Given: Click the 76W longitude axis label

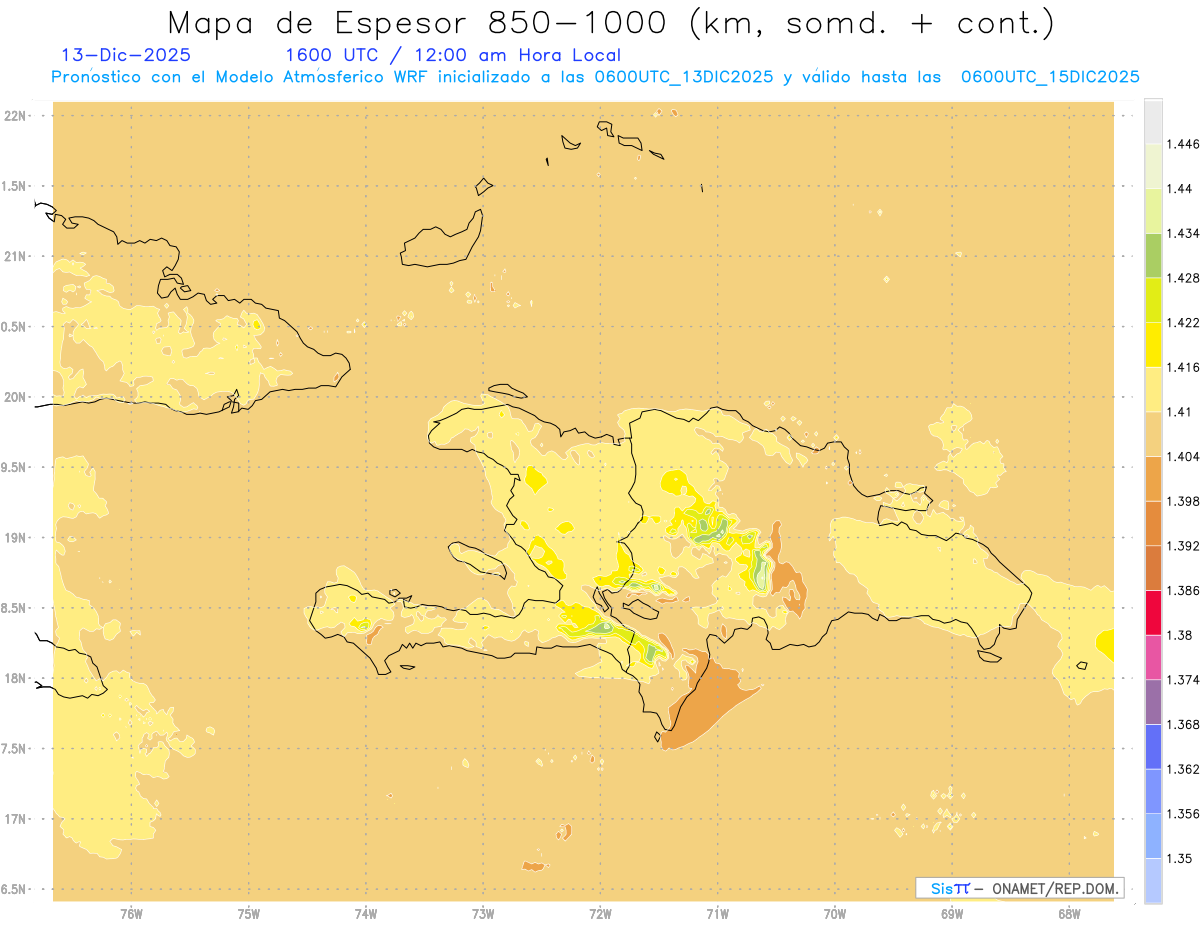Looking at the screenshot, I should coord(131,912).
